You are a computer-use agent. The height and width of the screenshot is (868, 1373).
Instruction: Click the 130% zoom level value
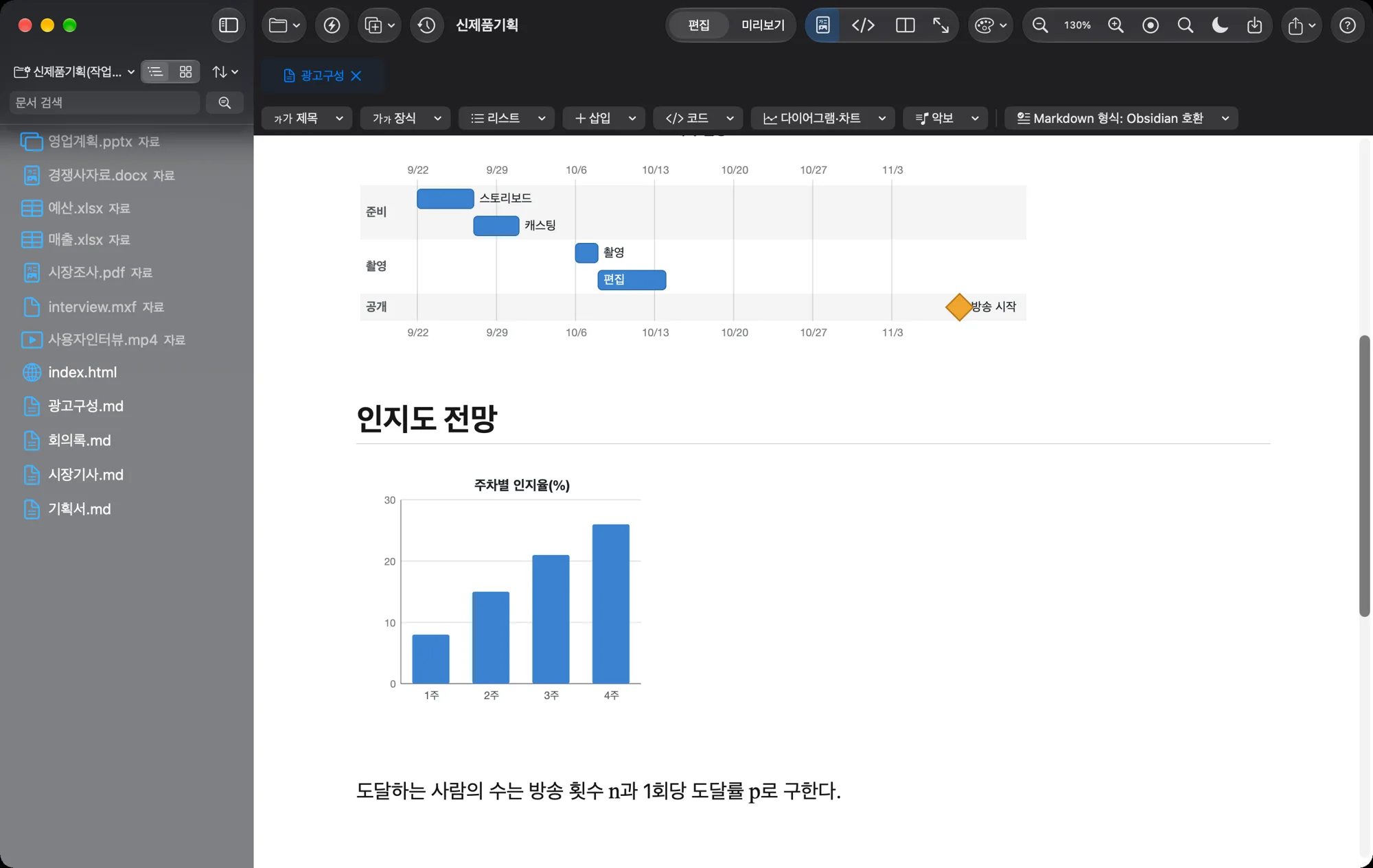pyautogui.click(x=1077, y=25)
